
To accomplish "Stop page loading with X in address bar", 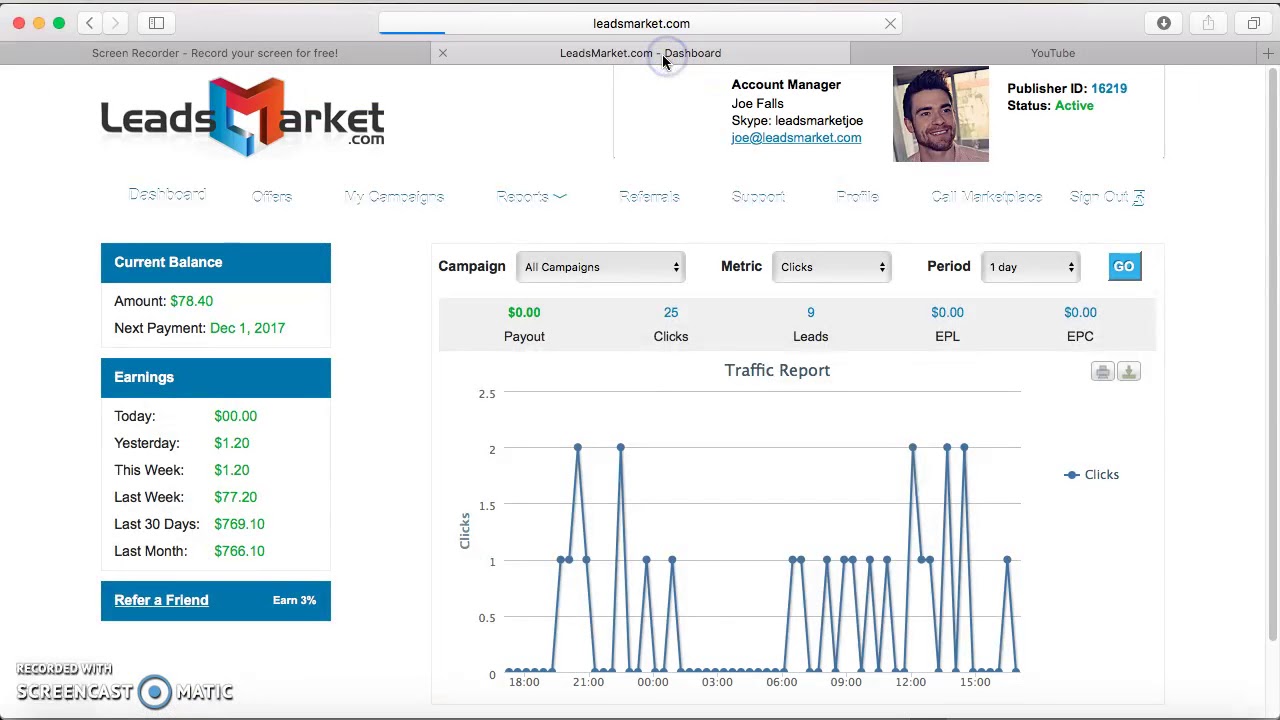I will tap(890, 23).
